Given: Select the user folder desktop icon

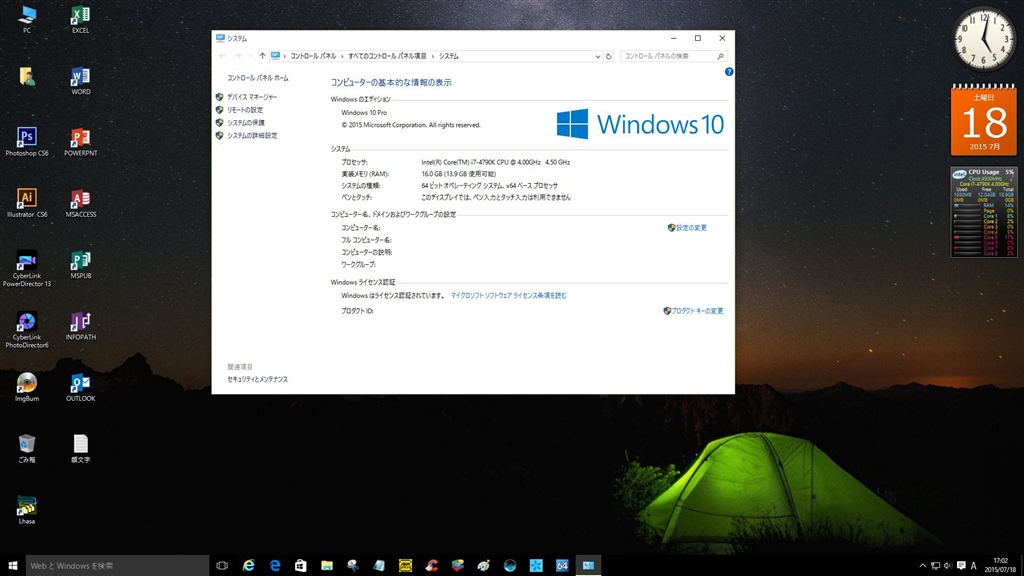Looking at the screenshot, I should click(x=27, y=77).
